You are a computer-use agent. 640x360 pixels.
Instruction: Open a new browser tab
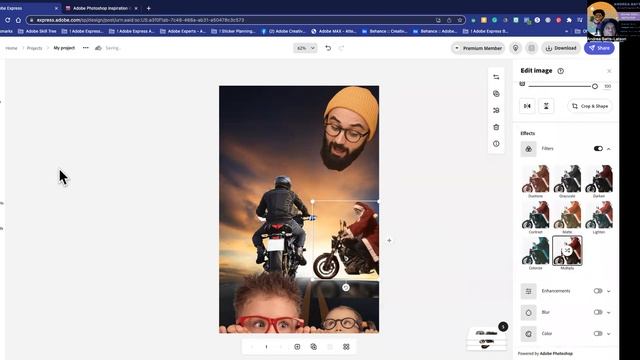149,8
